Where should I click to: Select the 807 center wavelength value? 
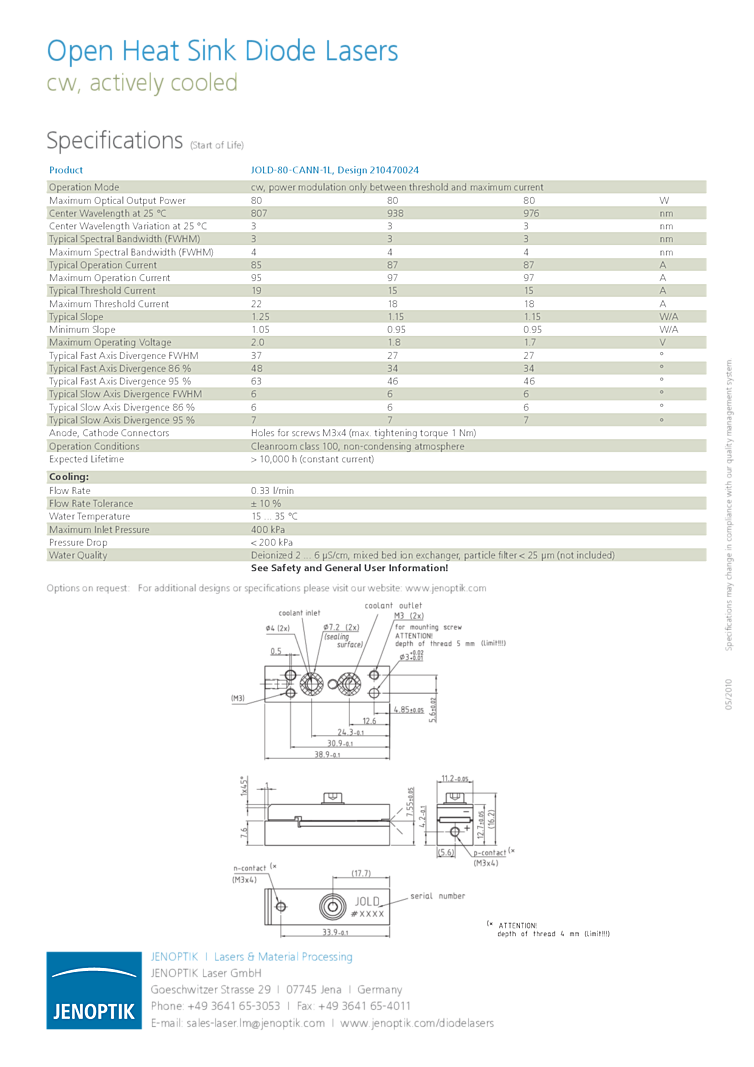259,213
